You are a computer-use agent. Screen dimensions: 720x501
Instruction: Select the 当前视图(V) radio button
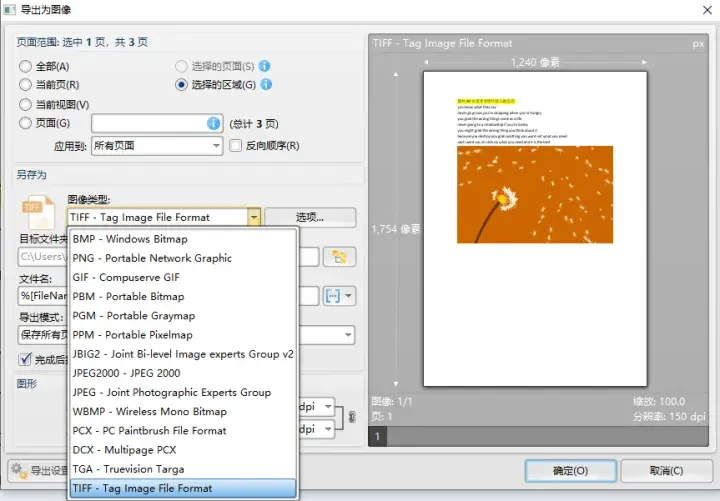tap(25, 105)
